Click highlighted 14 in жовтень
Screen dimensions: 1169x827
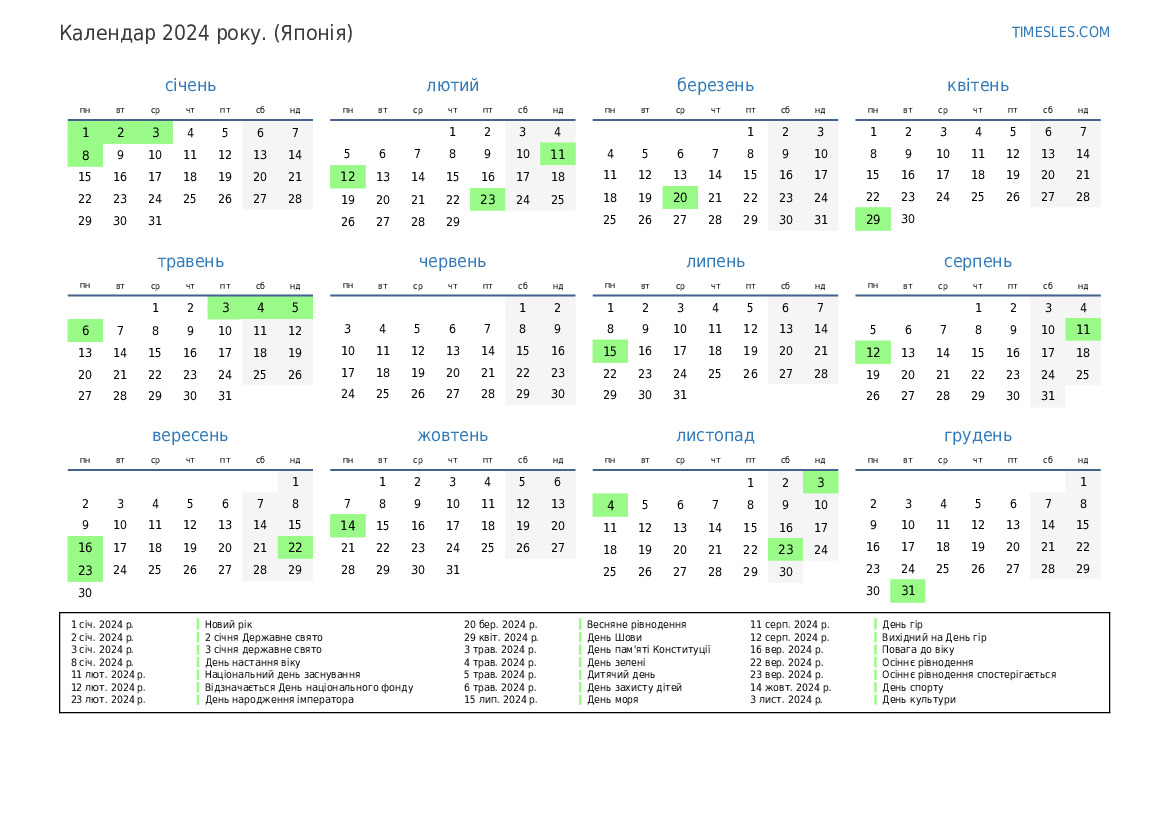click(348, 526)
